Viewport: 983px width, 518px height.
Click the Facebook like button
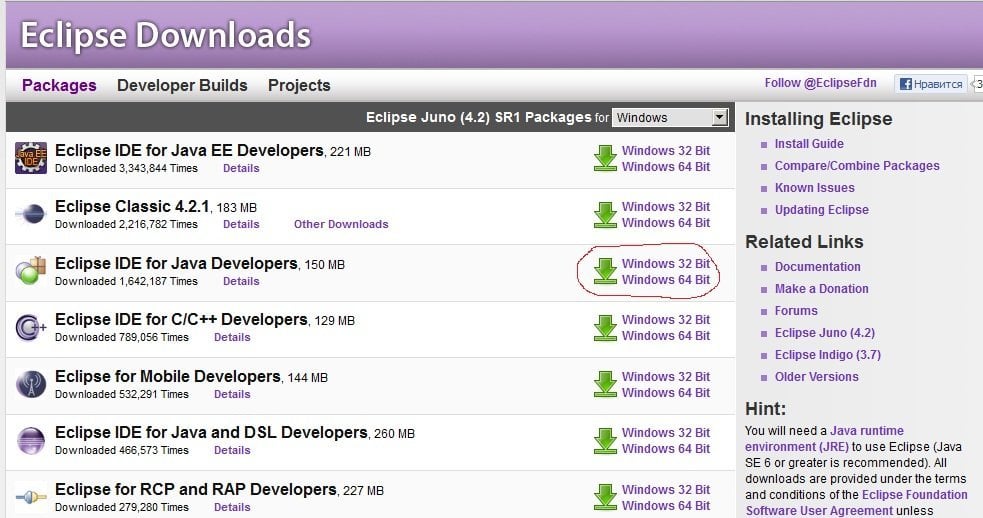pyautogui.click(x=931, y=84)
